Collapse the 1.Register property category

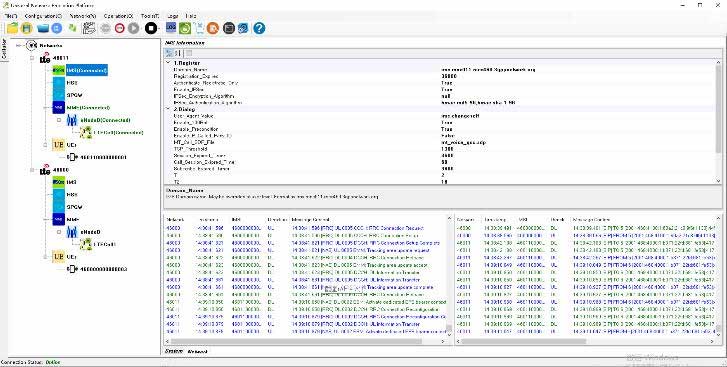click(x=168, y=62)
